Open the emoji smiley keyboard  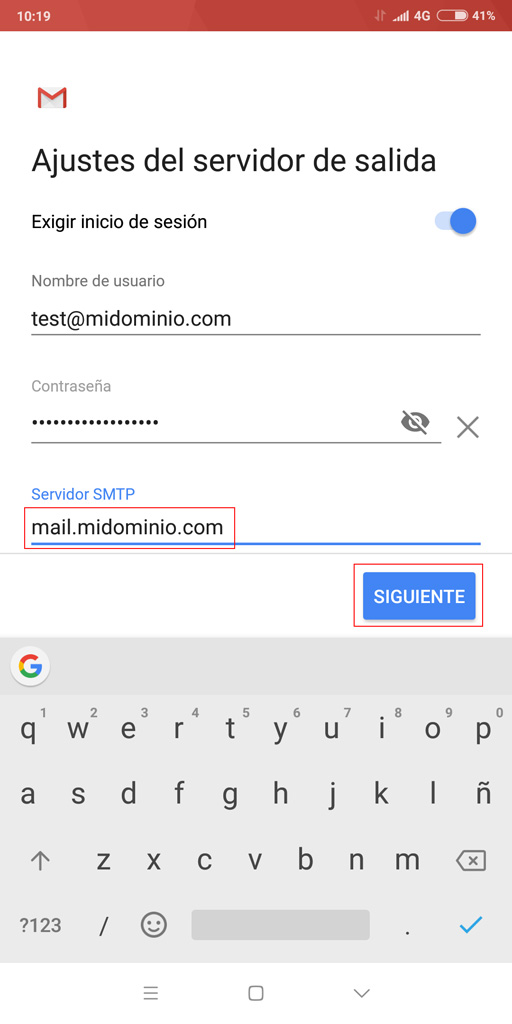(154, 925)
